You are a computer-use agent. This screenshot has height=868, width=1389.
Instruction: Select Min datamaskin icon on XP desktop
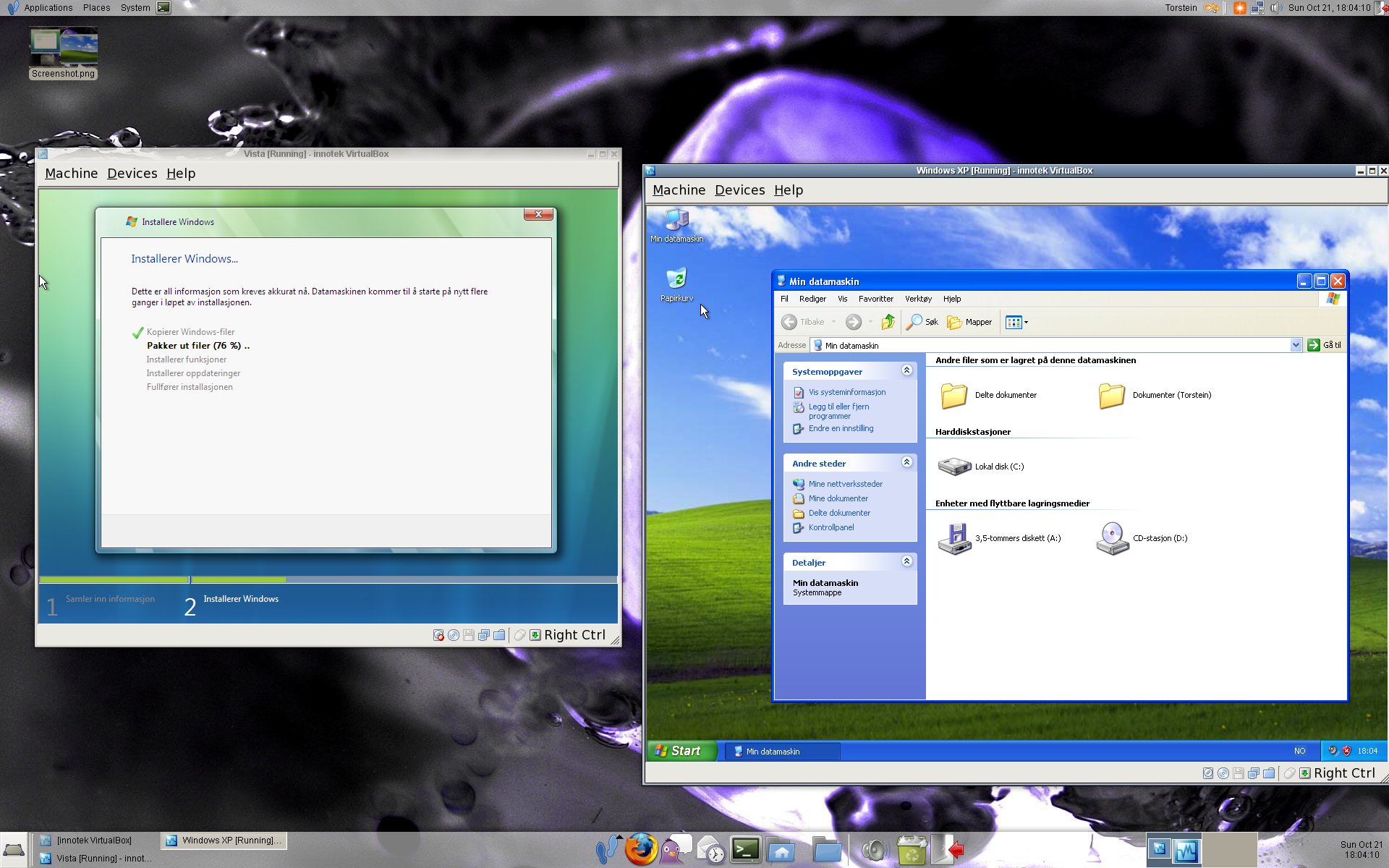[x=676, y=226]
